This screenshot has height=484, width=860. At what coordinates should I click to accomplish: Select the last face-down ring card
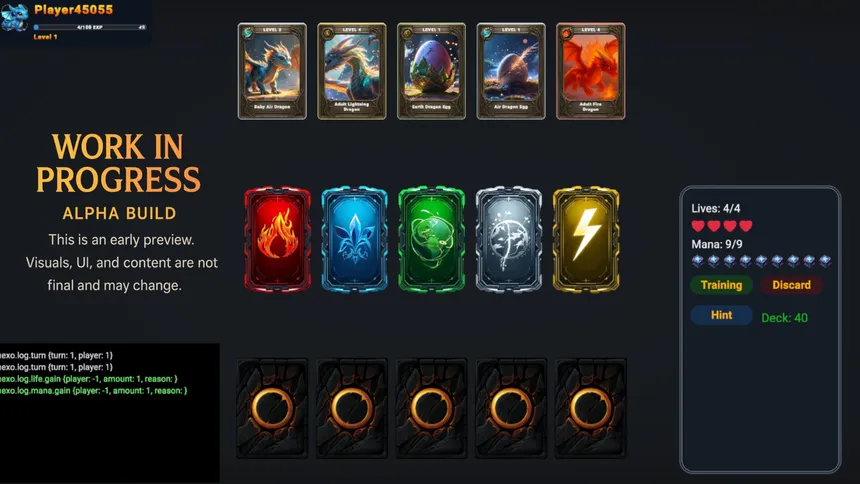pos(591,408)
